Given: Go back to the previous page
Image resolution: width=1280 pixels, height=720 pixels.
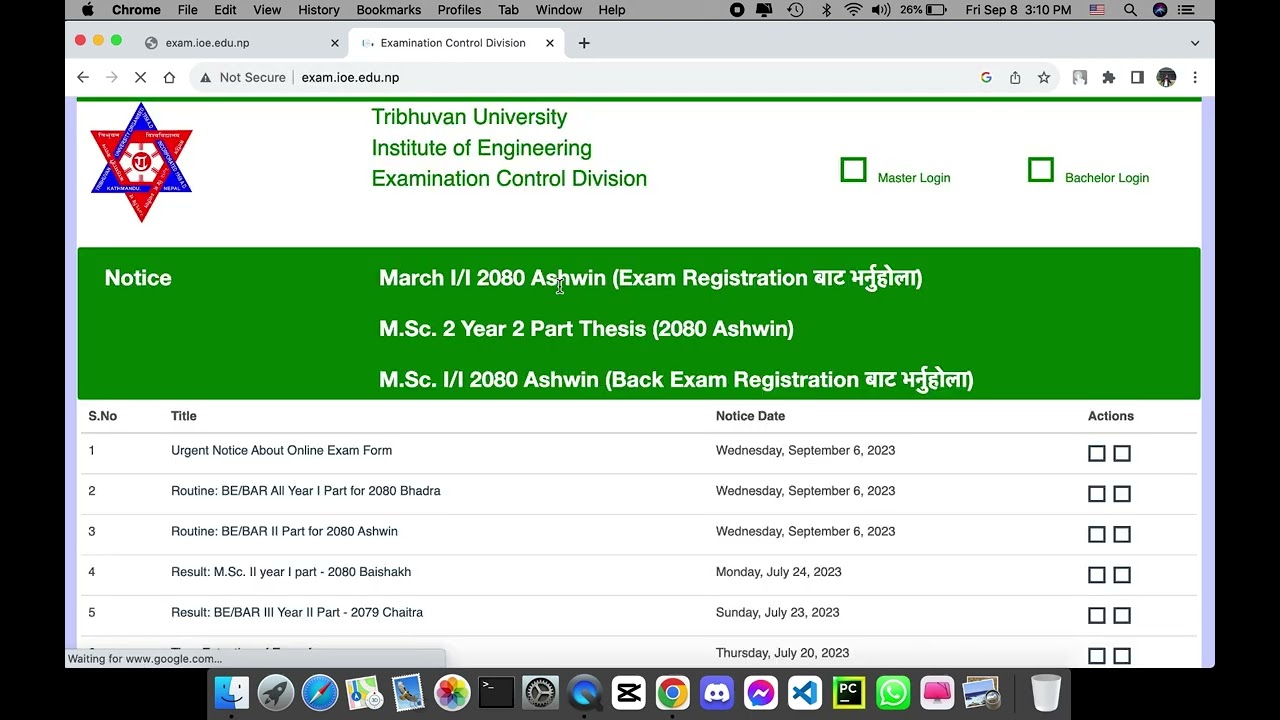Looking at the screenshot, I should [x=83, y=77].
